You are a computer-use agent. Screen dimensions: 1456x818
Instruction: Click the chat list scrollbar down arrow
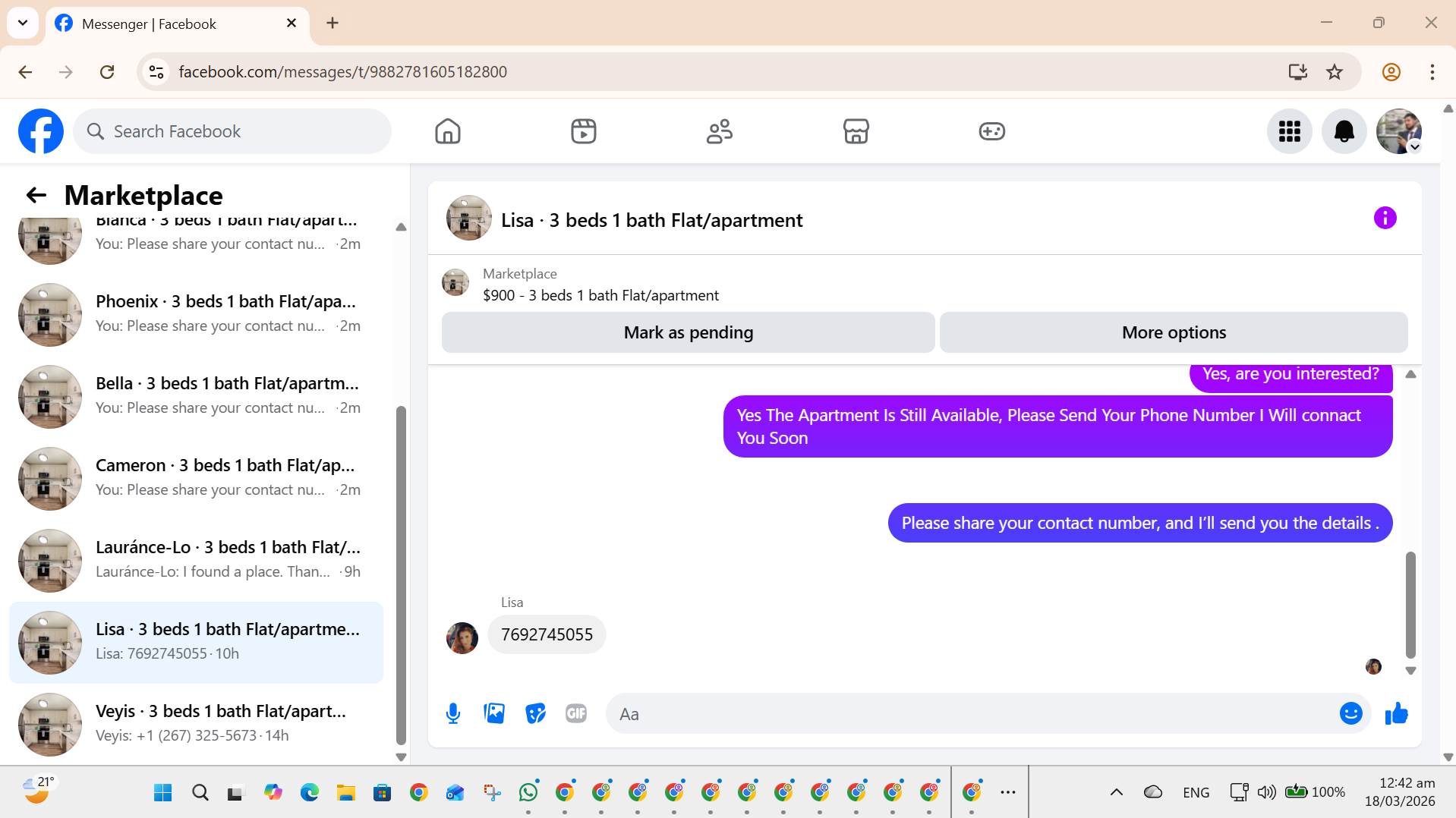401,757
